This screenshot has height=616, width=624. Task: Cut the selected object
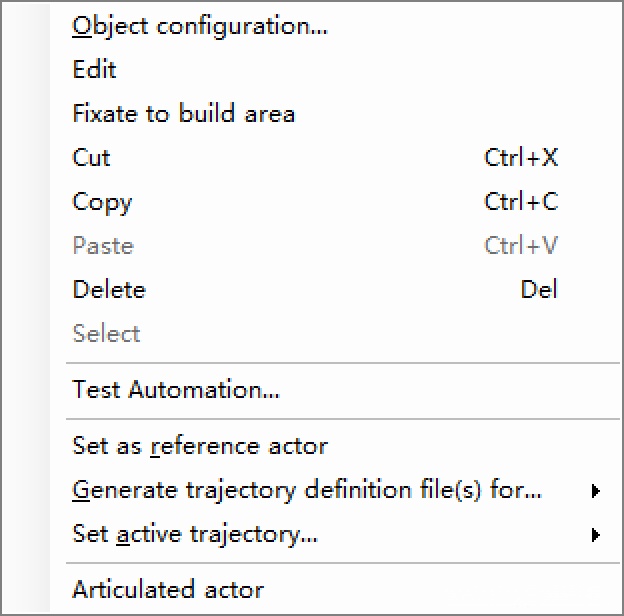click(92, 158)
